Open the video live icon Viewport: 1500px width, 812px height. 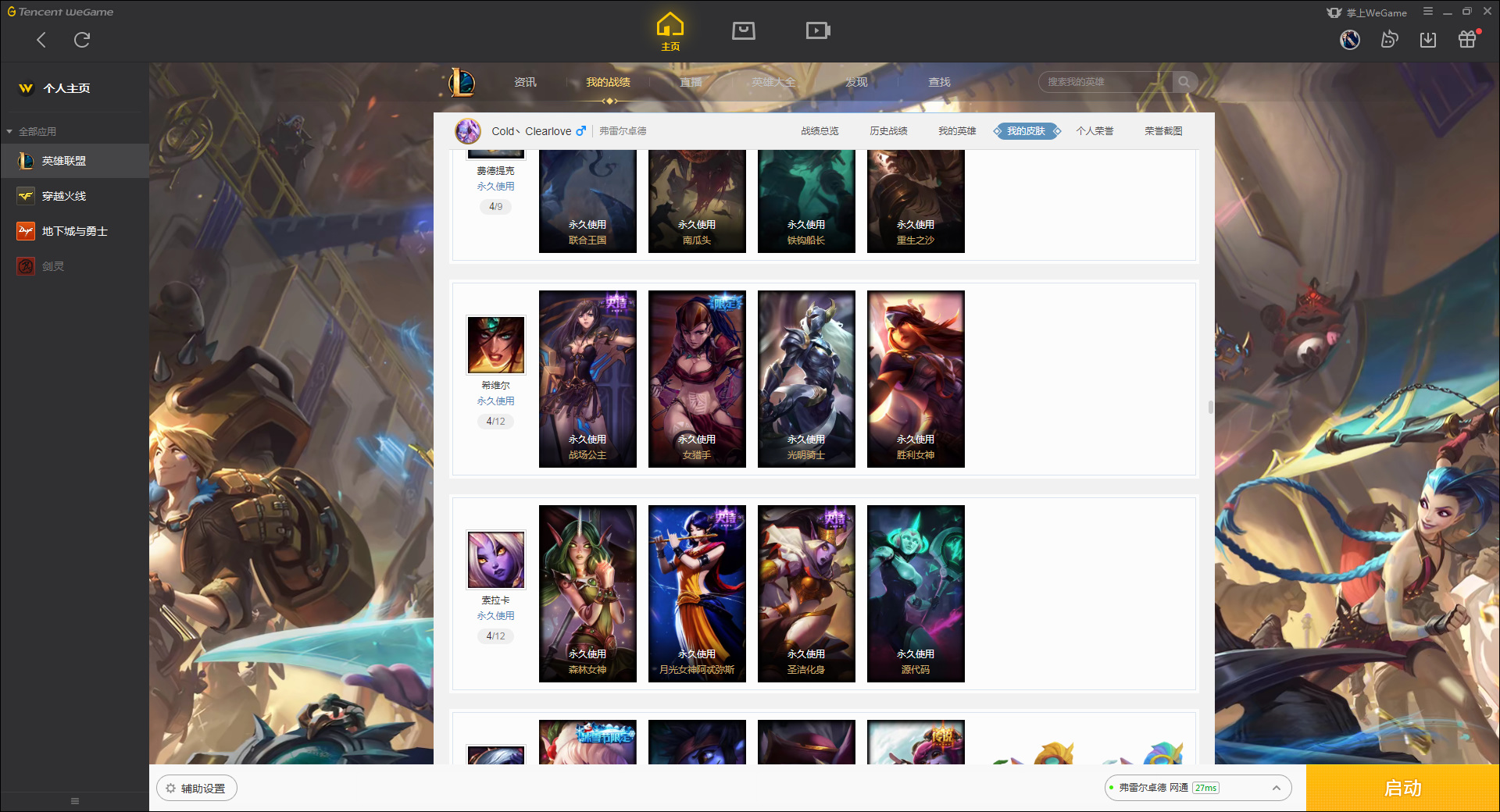[x=818, y=31]
